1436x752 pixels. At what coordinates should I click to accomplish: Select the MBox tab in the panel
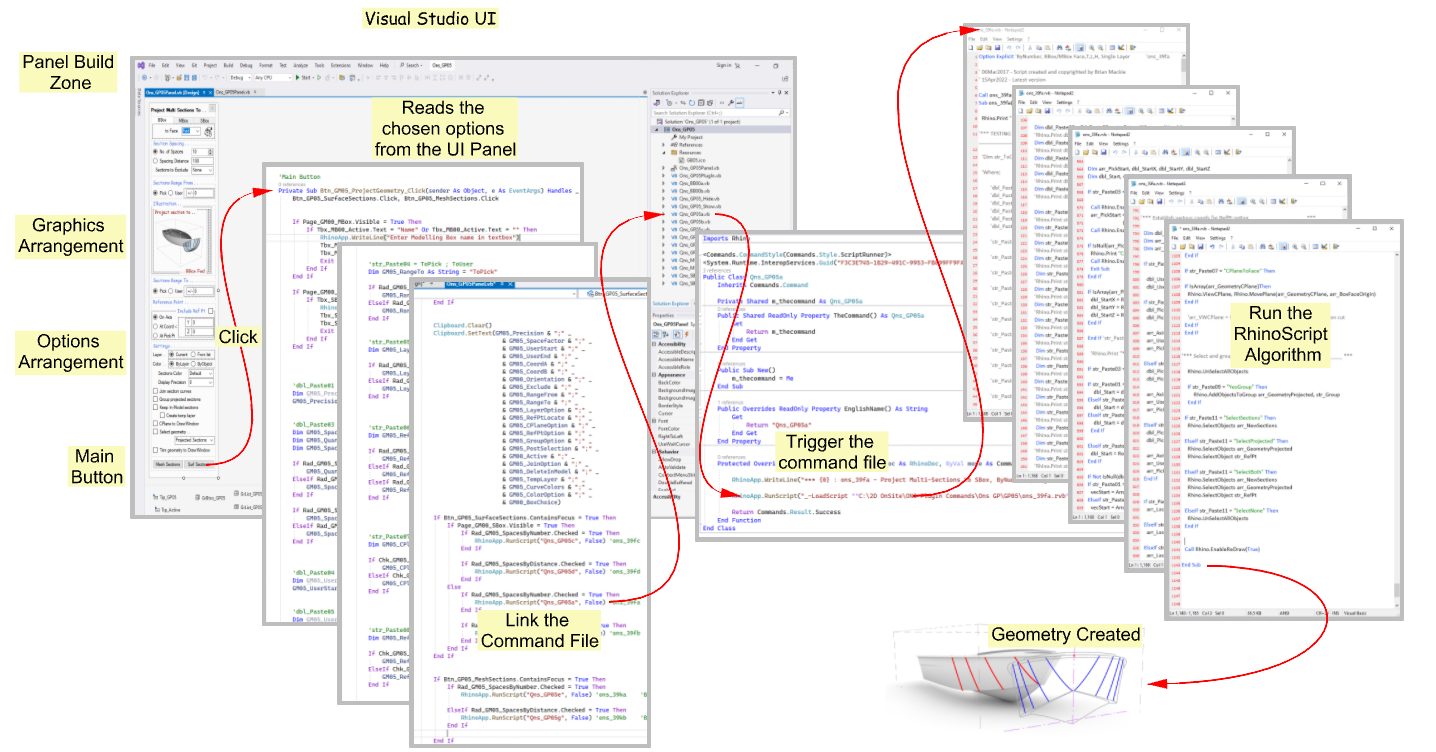click(x=183, y=120)
